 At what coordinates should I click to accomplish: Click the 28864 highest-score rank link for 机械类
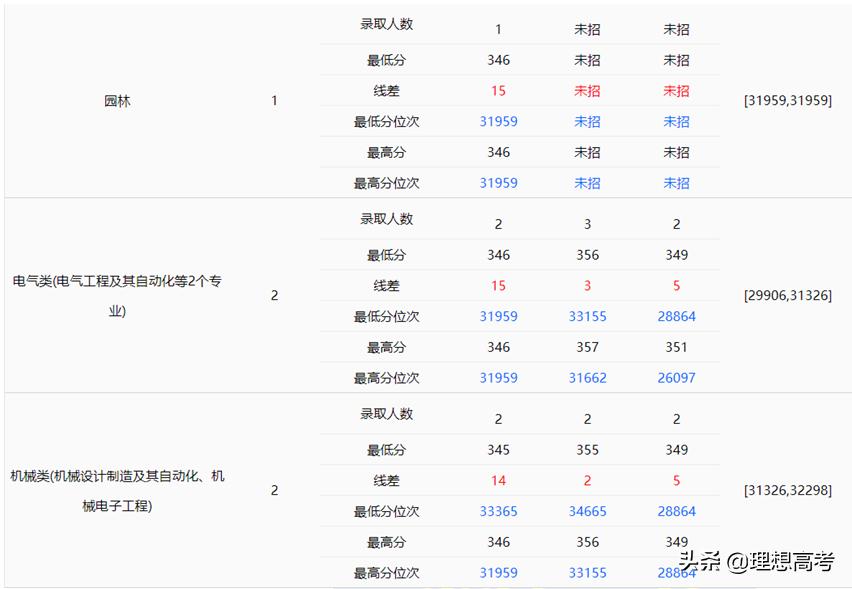pyautogui.click(x=676, y=572)
